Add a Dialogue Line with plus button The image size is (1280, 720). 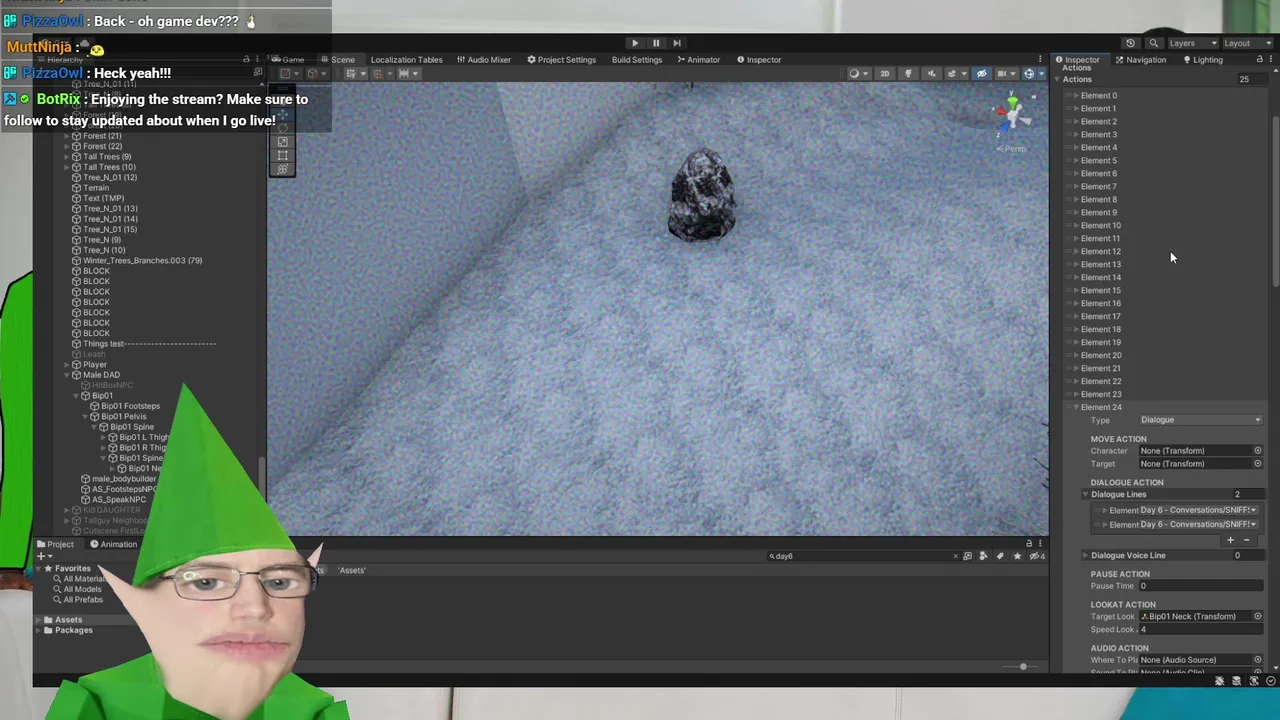(1231, 540)
